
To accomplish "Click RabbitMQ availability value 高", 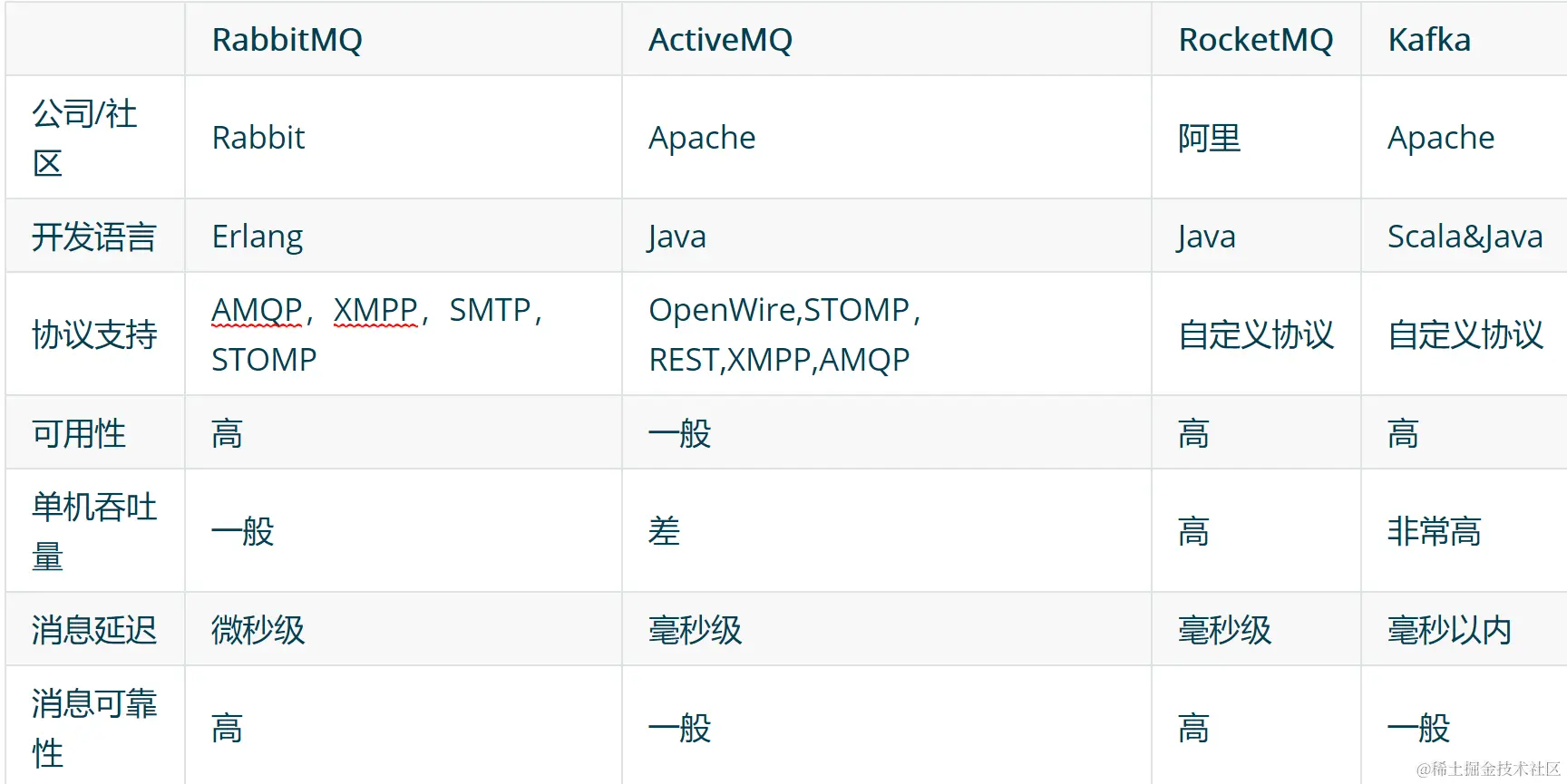I will click(227, 433).
